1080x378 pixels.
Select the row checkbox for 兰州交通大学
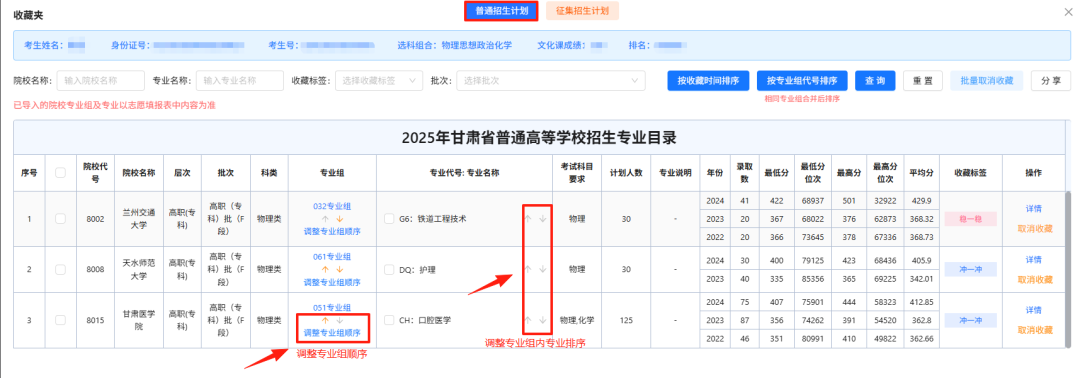[x=60, y=218]
